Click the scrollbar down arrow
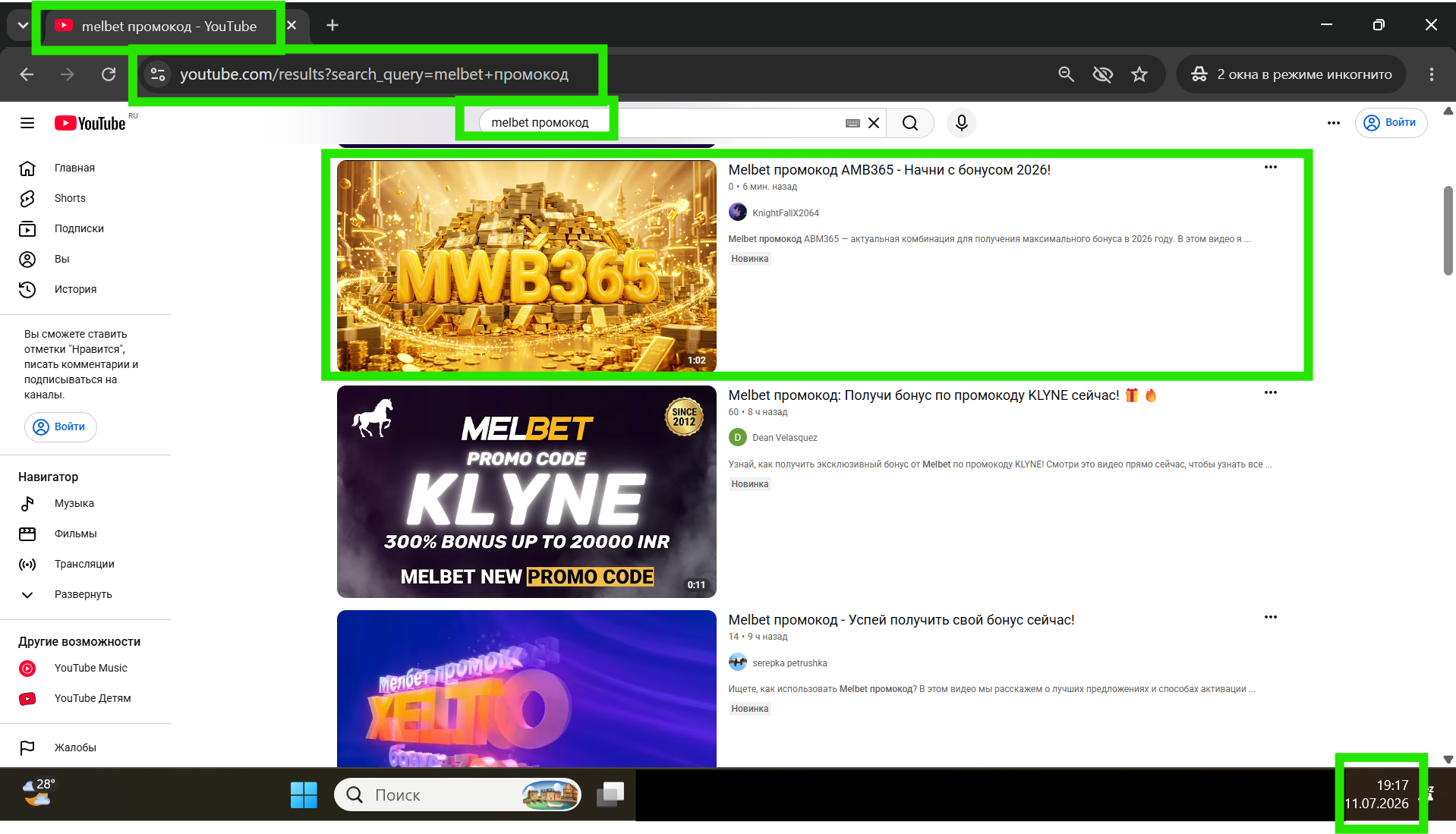Viewport: 1456px width, 834px height. coord(1448,760)
